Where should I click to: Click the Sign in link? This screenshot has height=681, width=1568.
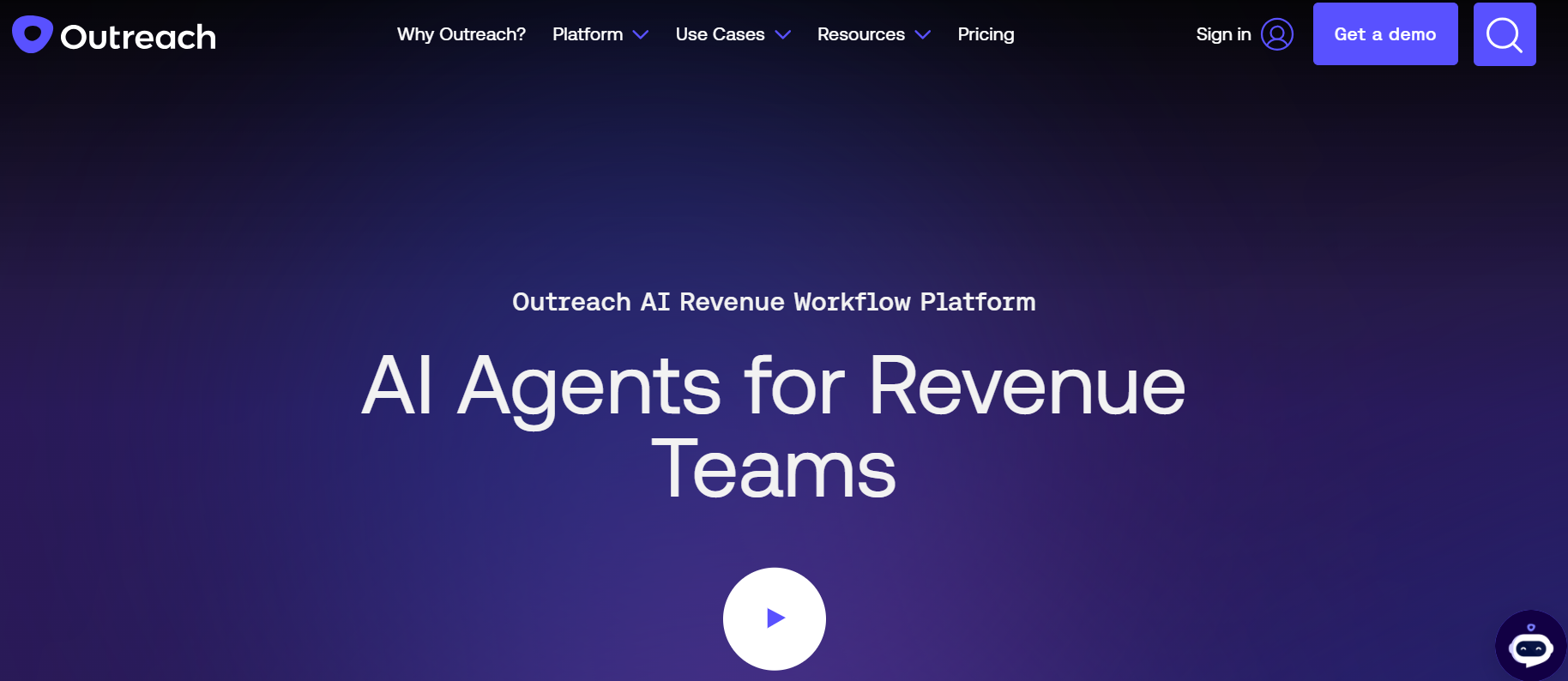1223,34
